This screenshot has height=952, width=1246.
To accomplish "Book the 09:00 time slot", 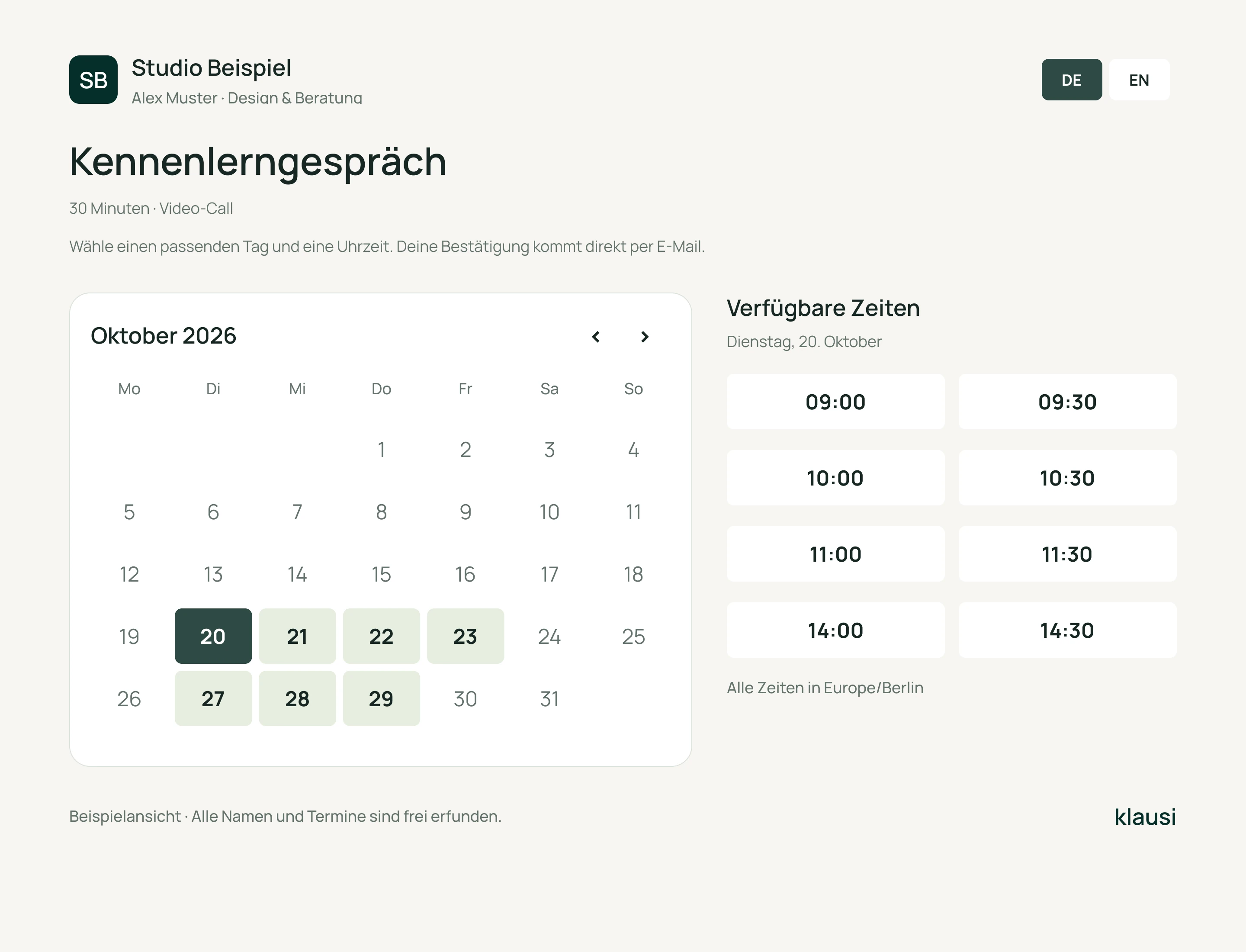I will [836, 402].
